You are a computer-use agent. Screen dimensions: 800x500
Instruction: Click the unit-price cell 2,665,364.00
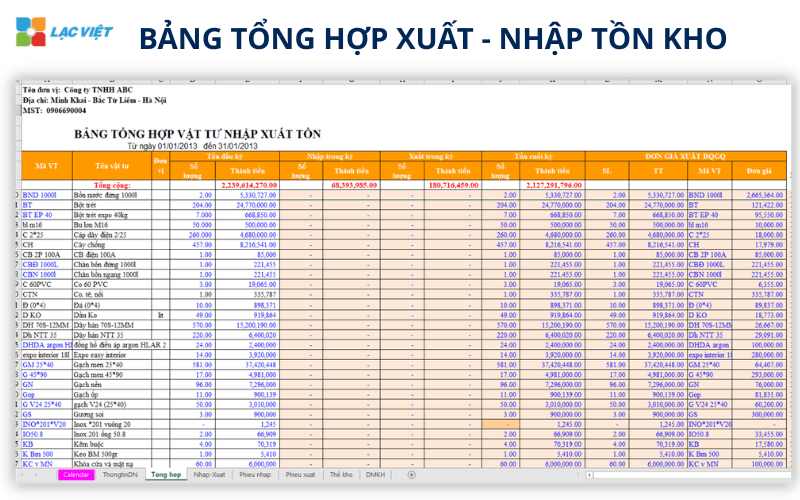click(x=759, y=195)
